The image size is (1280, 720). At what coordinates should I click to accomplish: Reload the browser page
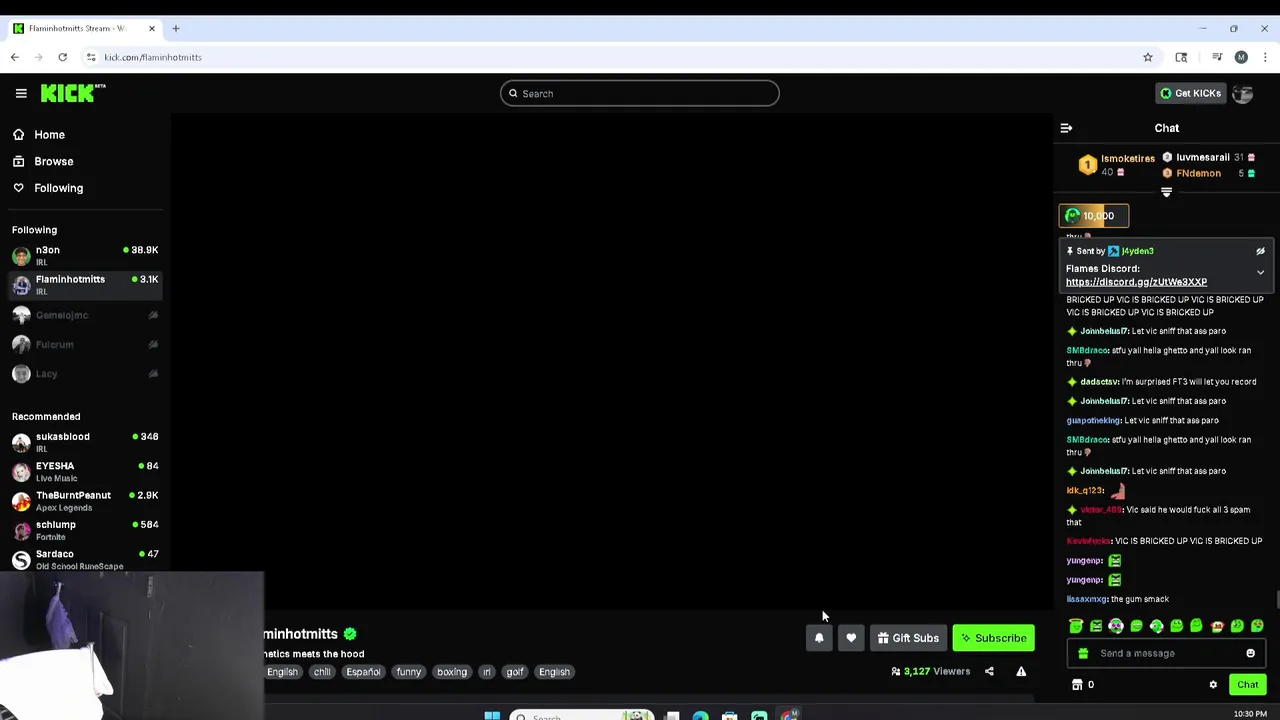coord(62,57)
